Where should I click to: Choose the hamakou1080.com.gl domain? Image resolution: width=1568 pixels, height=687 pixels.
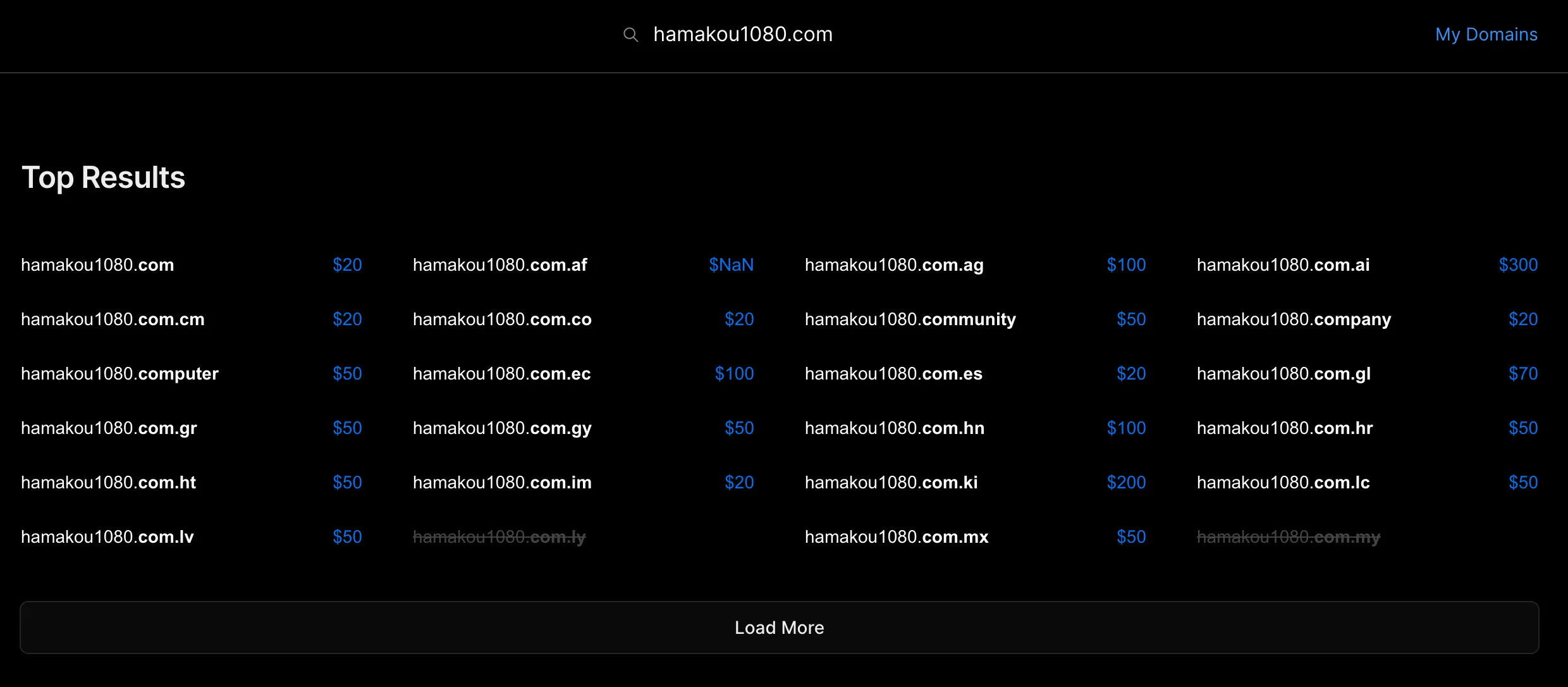[1283, 374]
